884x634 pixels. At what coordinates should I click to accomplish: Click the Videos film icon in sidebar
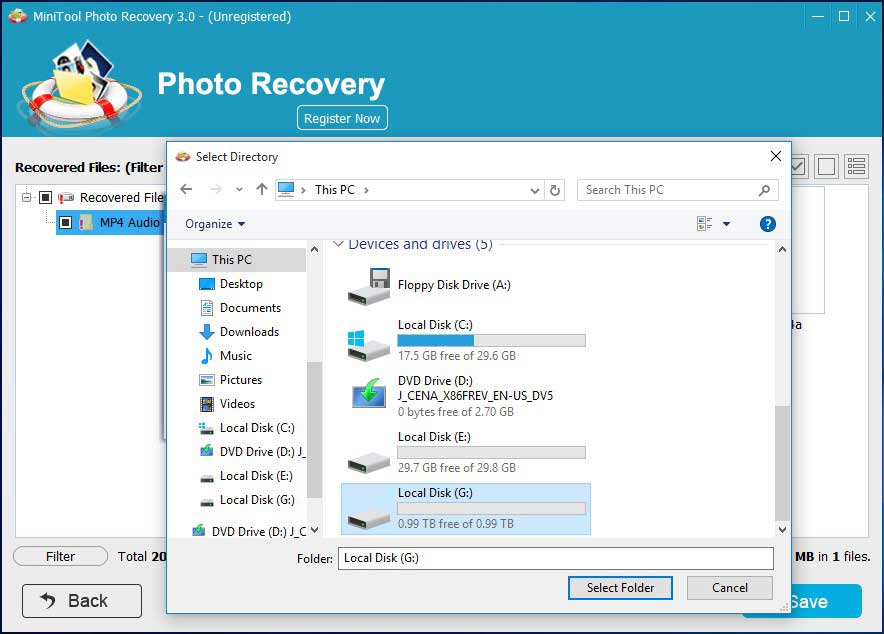tap(207, 404)
